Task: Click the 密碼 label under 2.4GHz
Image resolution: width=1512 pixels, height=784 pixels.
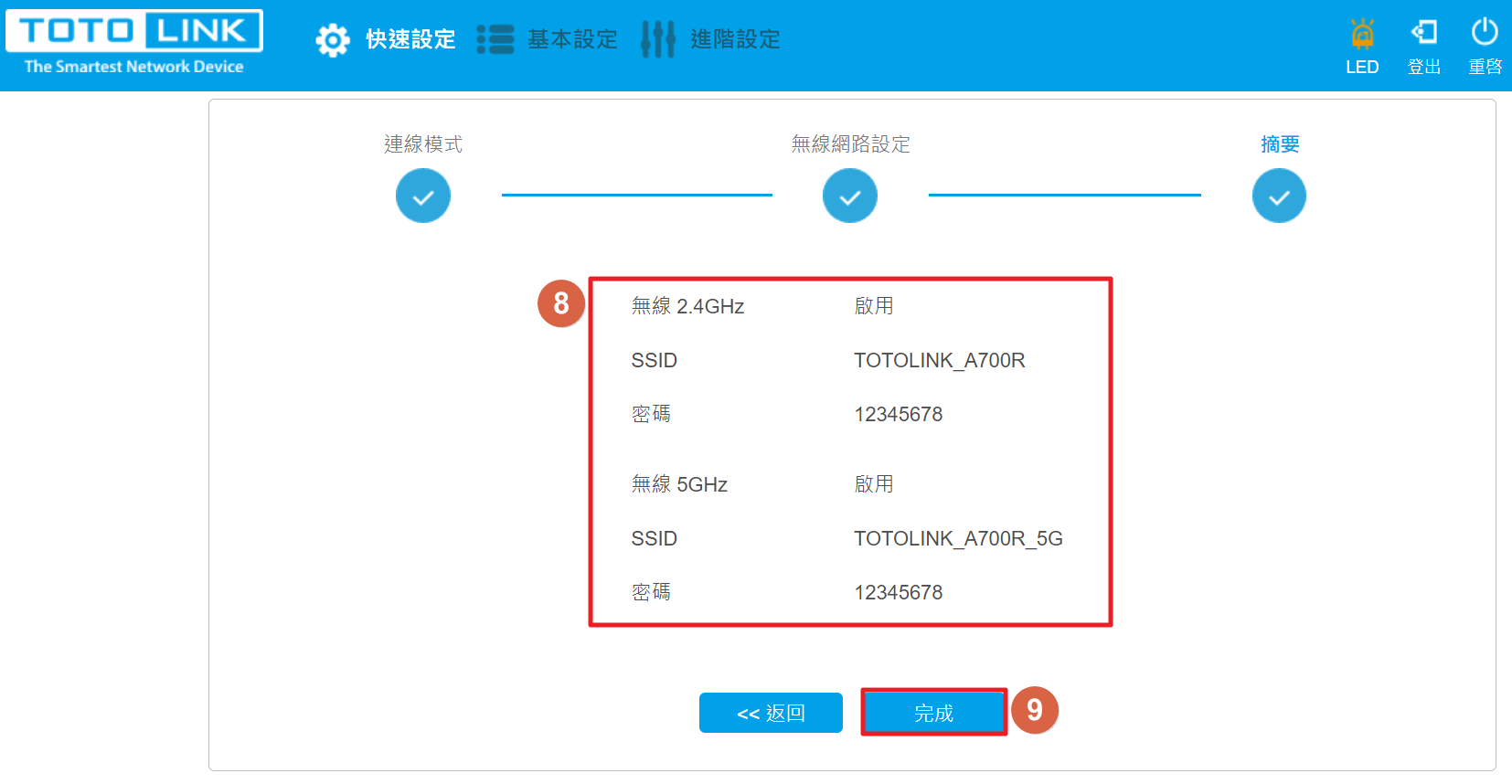Action: click(x=651, y=414)
